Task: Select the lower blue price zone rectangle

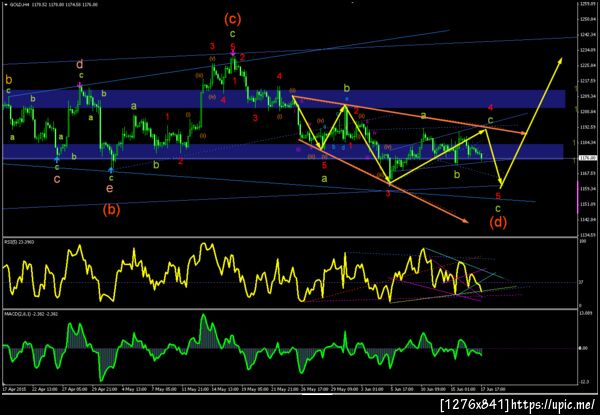Action: [283, 151]
